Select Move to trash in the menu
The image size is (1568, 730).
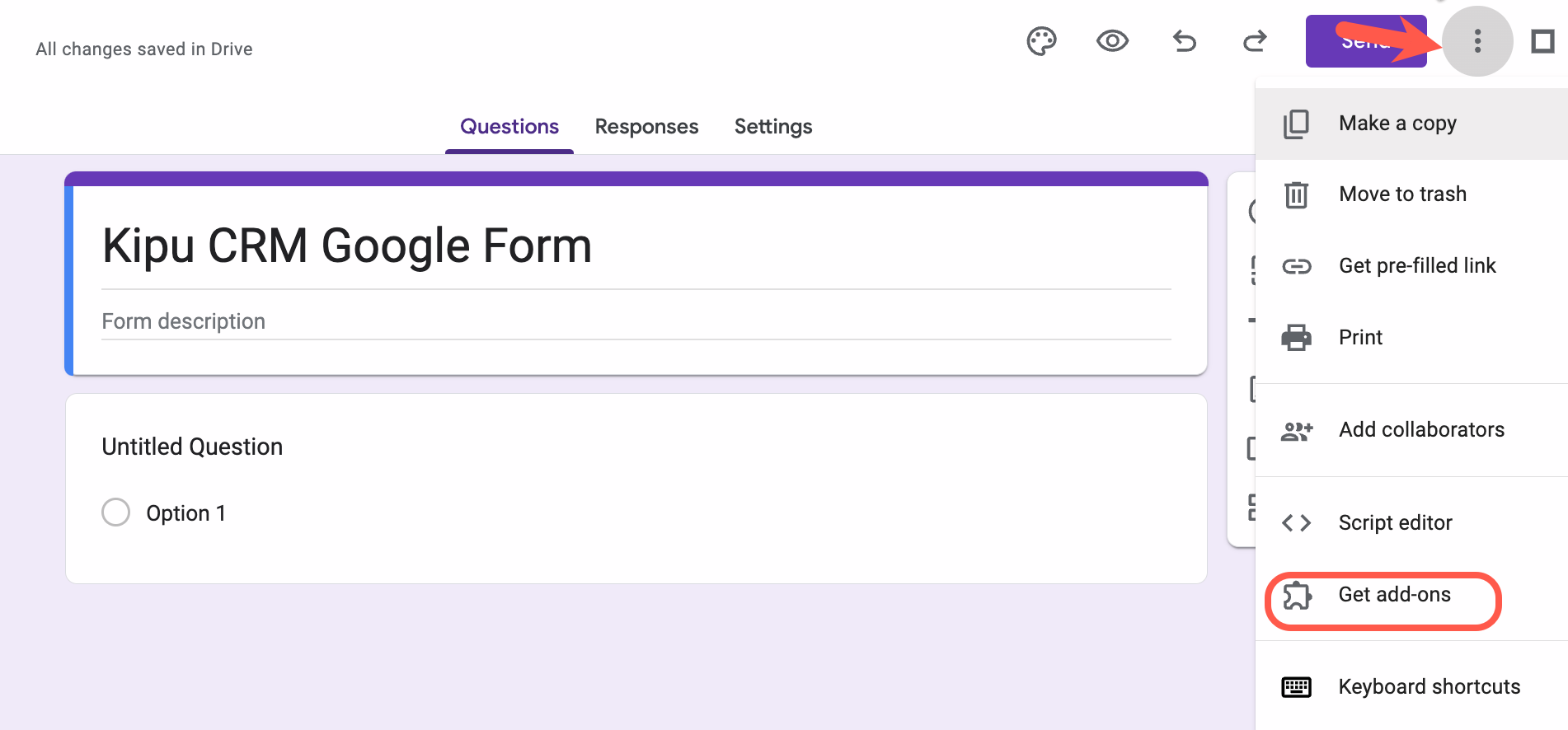coord(1402,194)
